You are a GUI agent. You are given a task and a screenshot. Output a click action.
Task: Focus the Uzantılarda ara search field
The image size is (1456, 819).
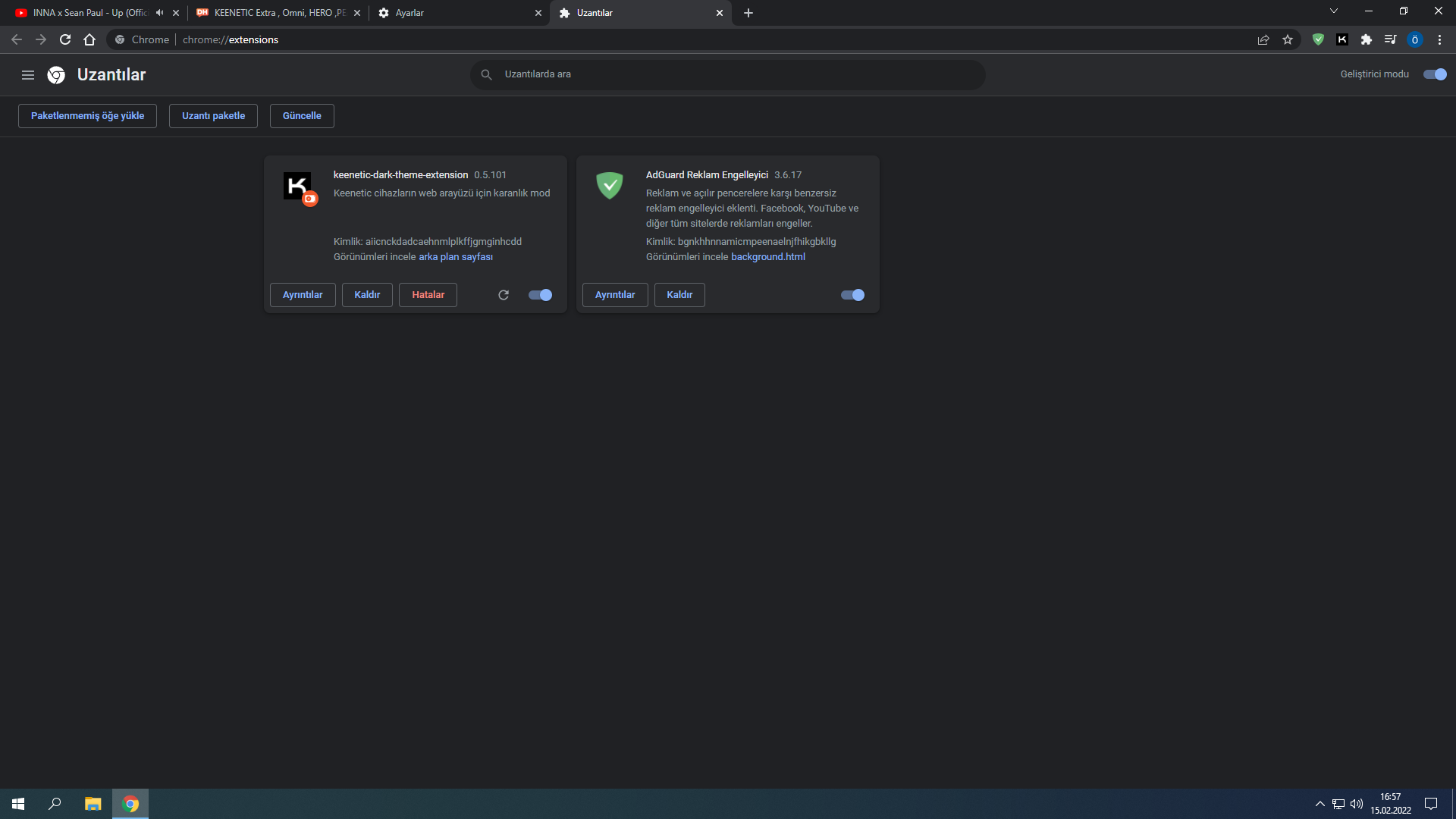click(728, 74)
